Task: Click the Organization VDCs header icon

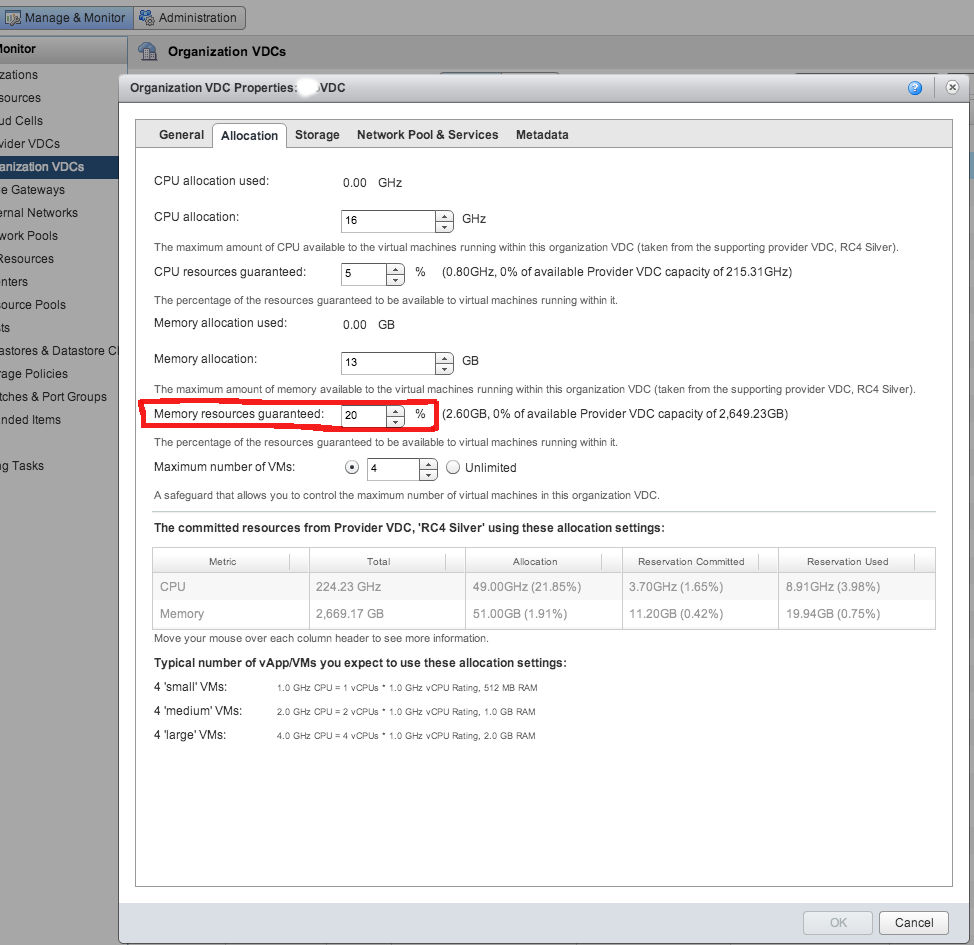Action: (x=148, y=52)
